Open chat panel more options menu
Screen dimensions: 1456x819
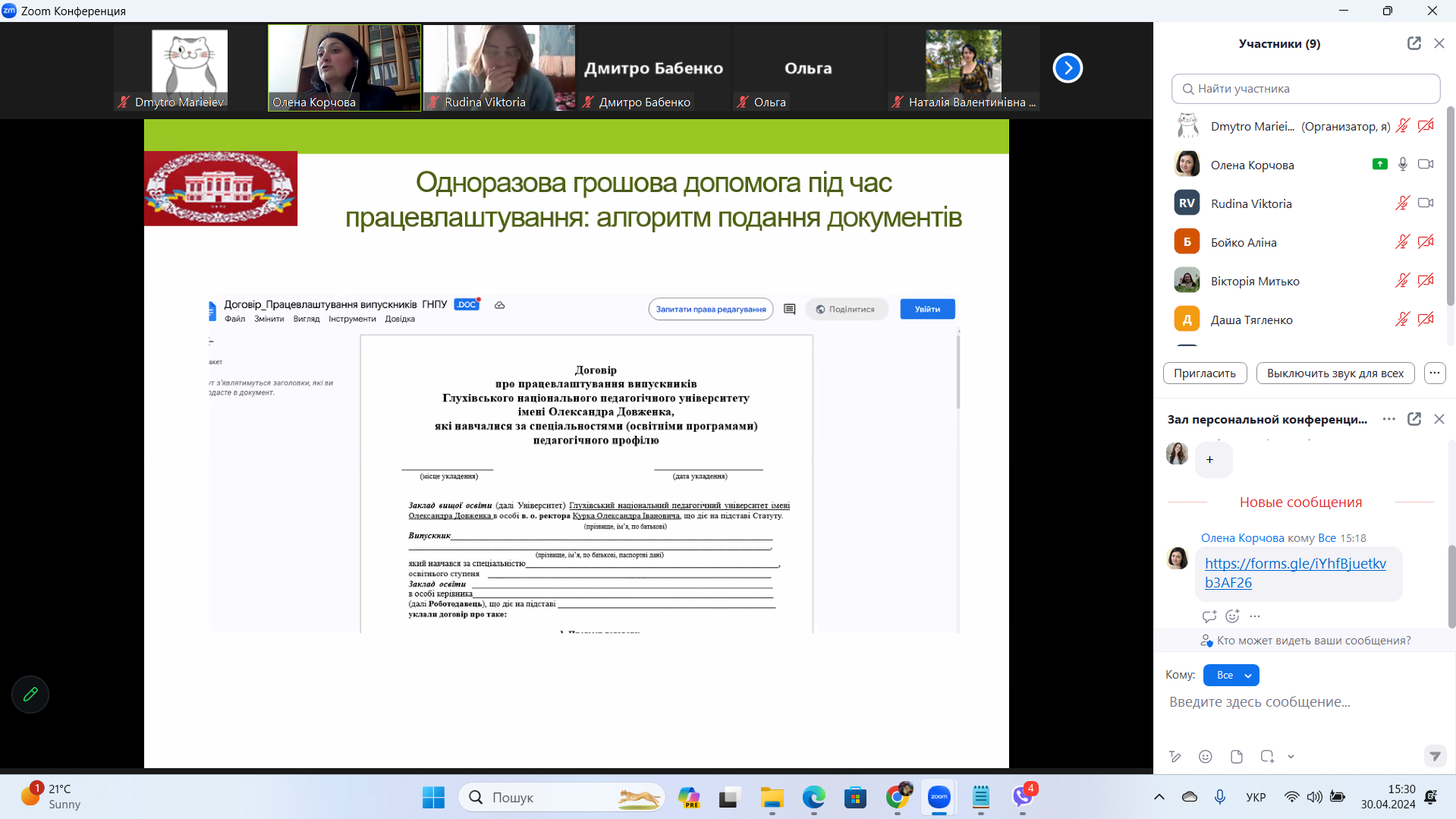point(1389,419)
